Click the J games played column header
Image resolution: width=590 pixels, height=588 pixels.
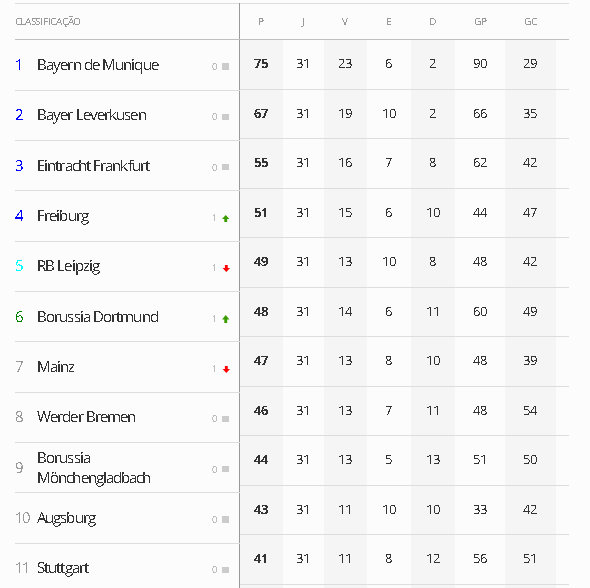click(303, 22)
